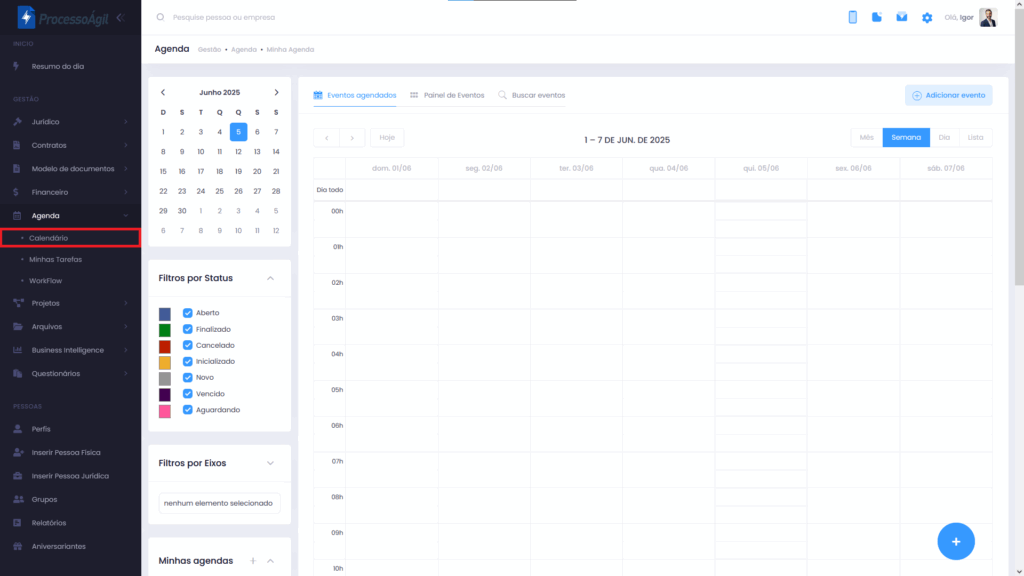
Task: Click the pink Aguardando color swatch
Action: point(165,411)
